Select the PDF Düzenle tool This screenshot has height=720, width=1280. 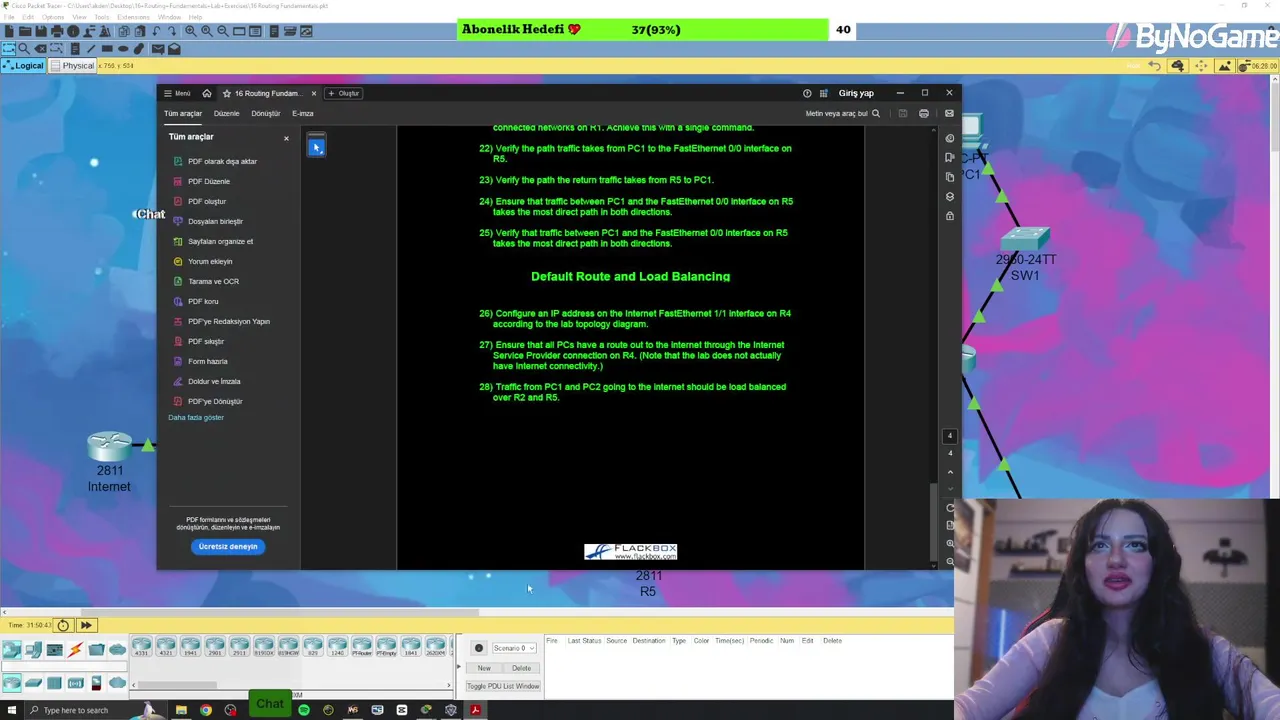(202, 181)
